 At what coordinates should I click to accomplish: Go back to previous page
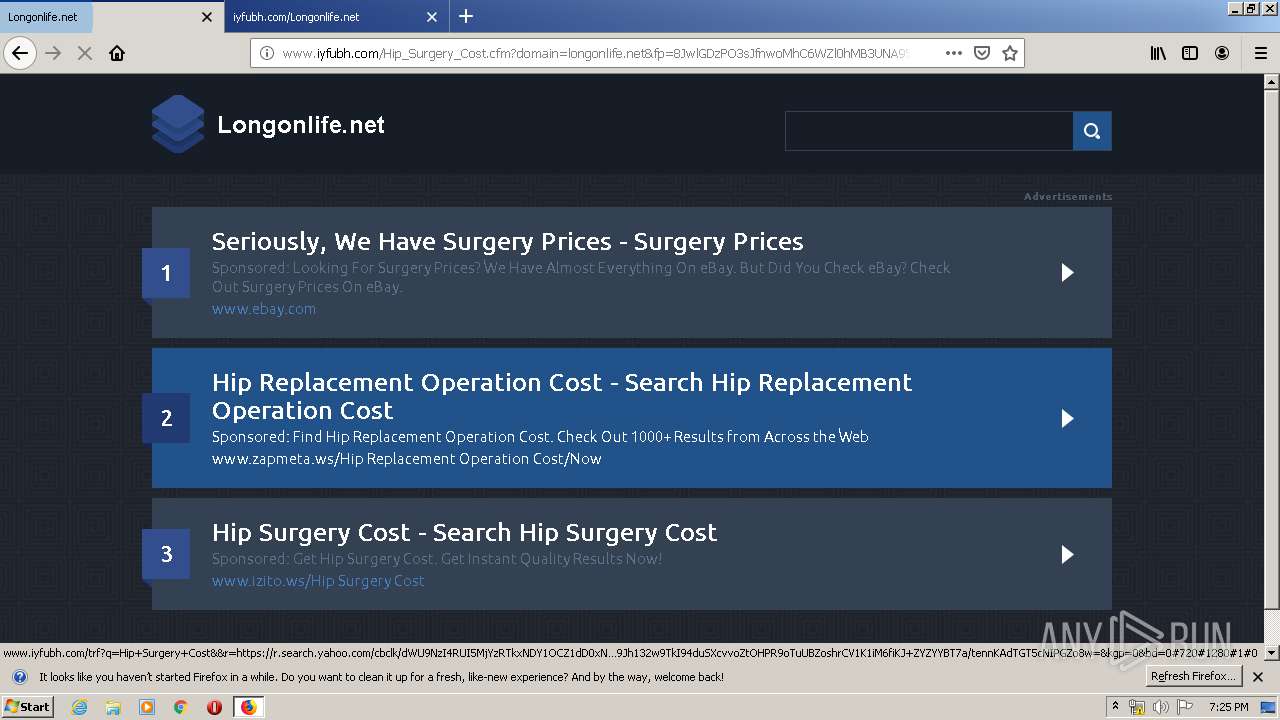point(20,53)
